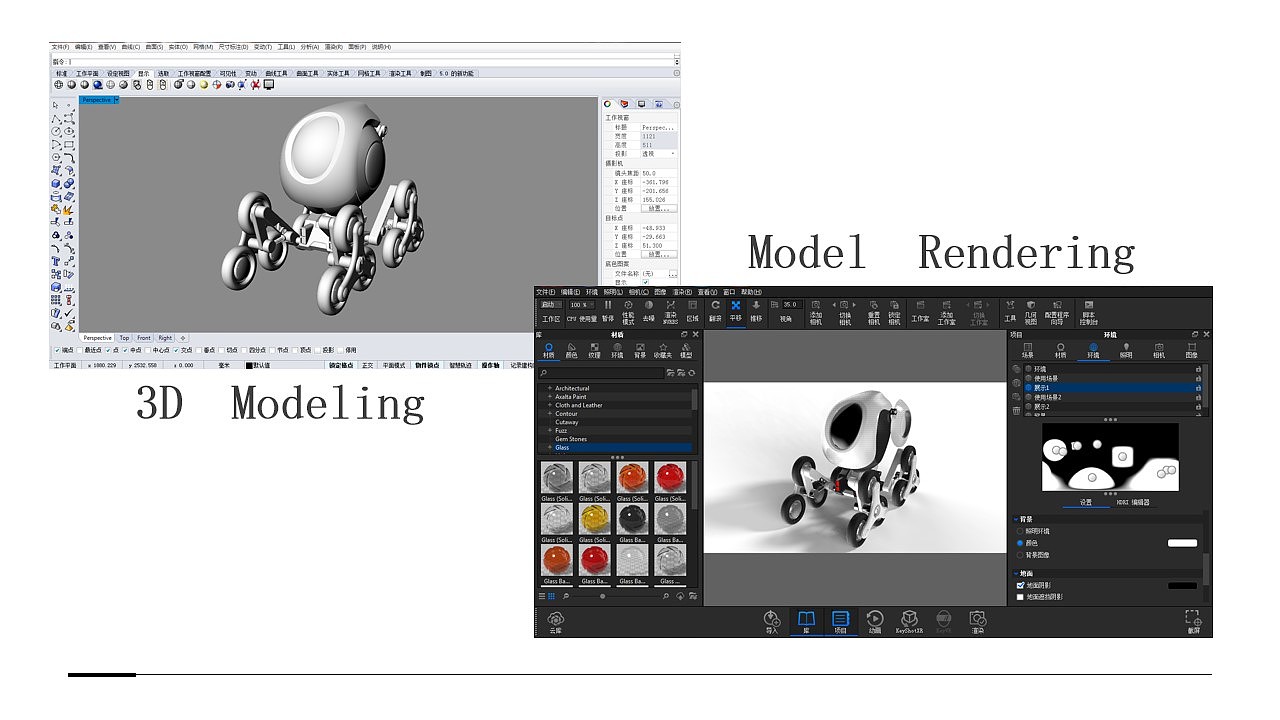Screen dimensions: 1280x720
Task: Toggle the 中心点 (Center) osnap checkbox in Rhino
Action: (x=150, y=350)
